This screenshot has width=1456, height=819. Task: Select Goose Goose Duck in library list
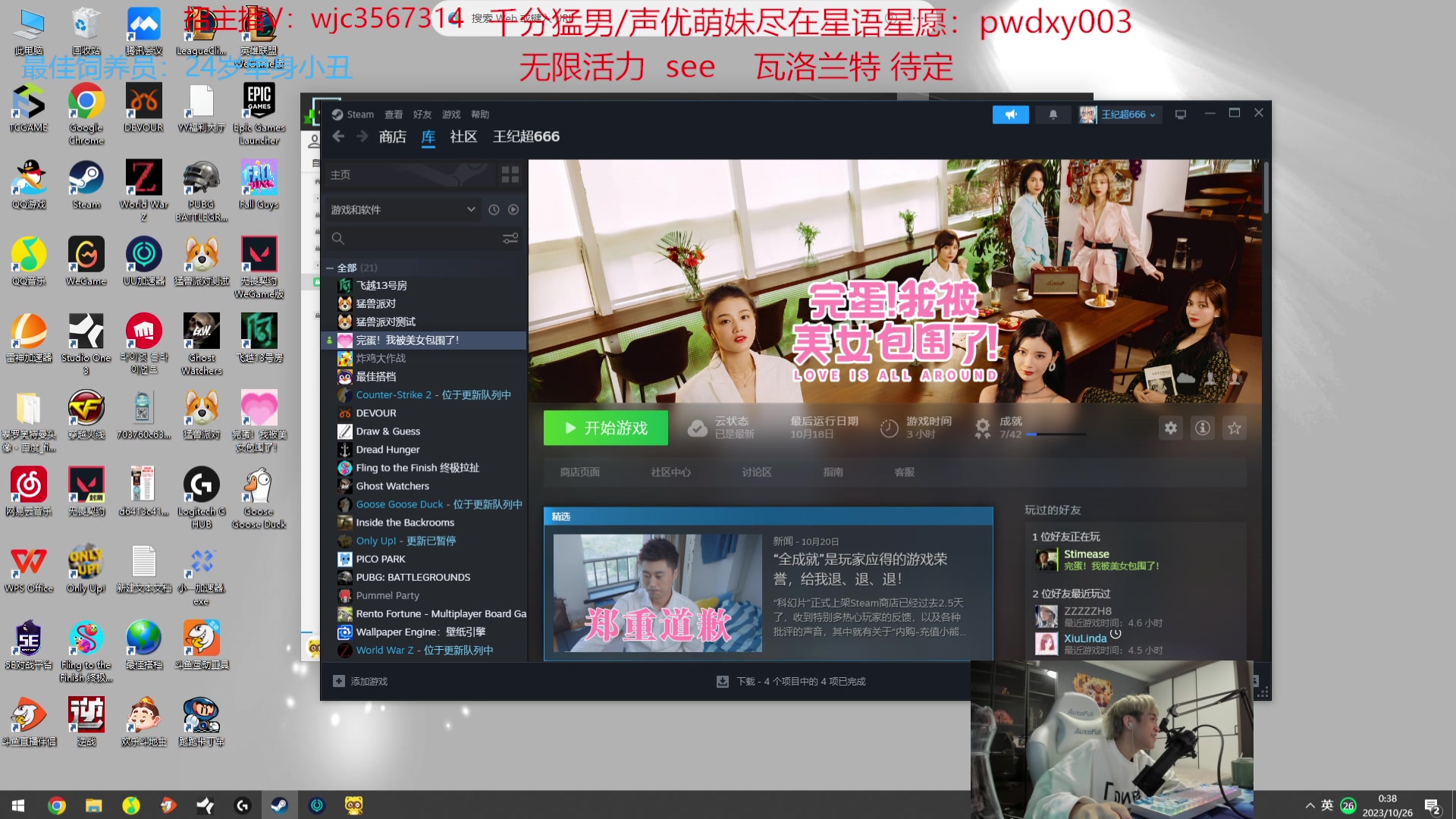425,504
